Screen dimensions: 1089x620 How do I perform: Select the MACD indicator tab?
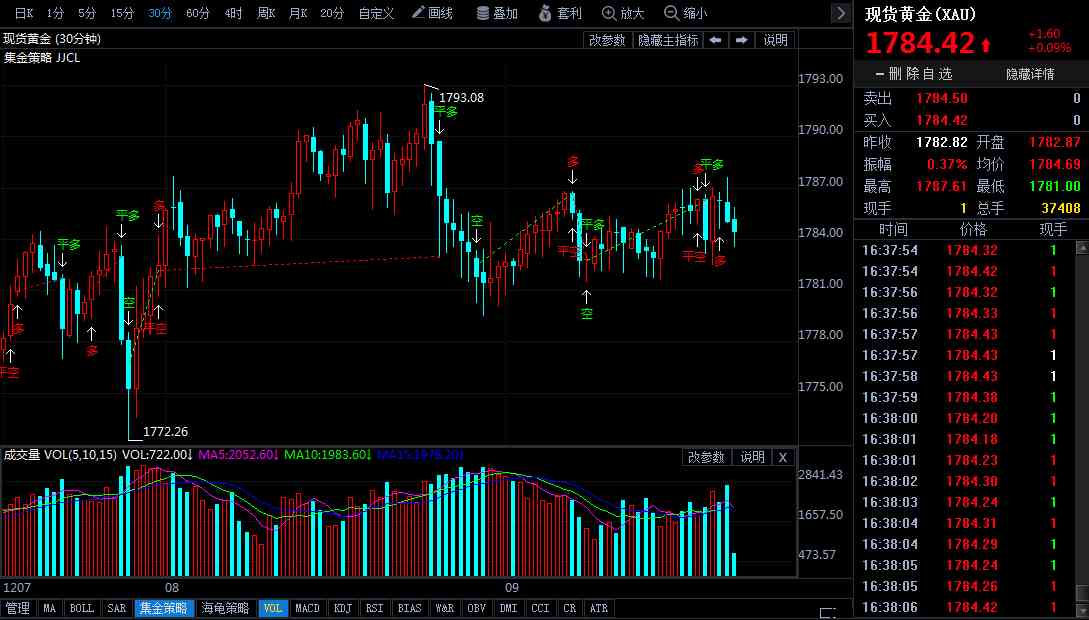click(307, 607)
